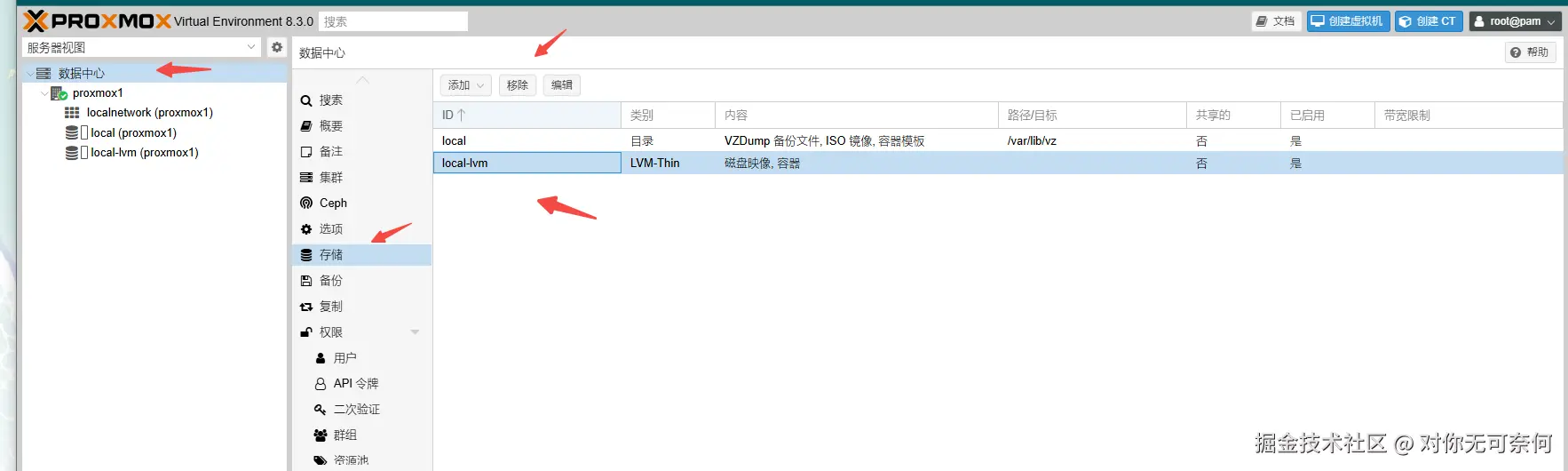
Task: Open the root@pam user menu
Action: (1515, 21)
